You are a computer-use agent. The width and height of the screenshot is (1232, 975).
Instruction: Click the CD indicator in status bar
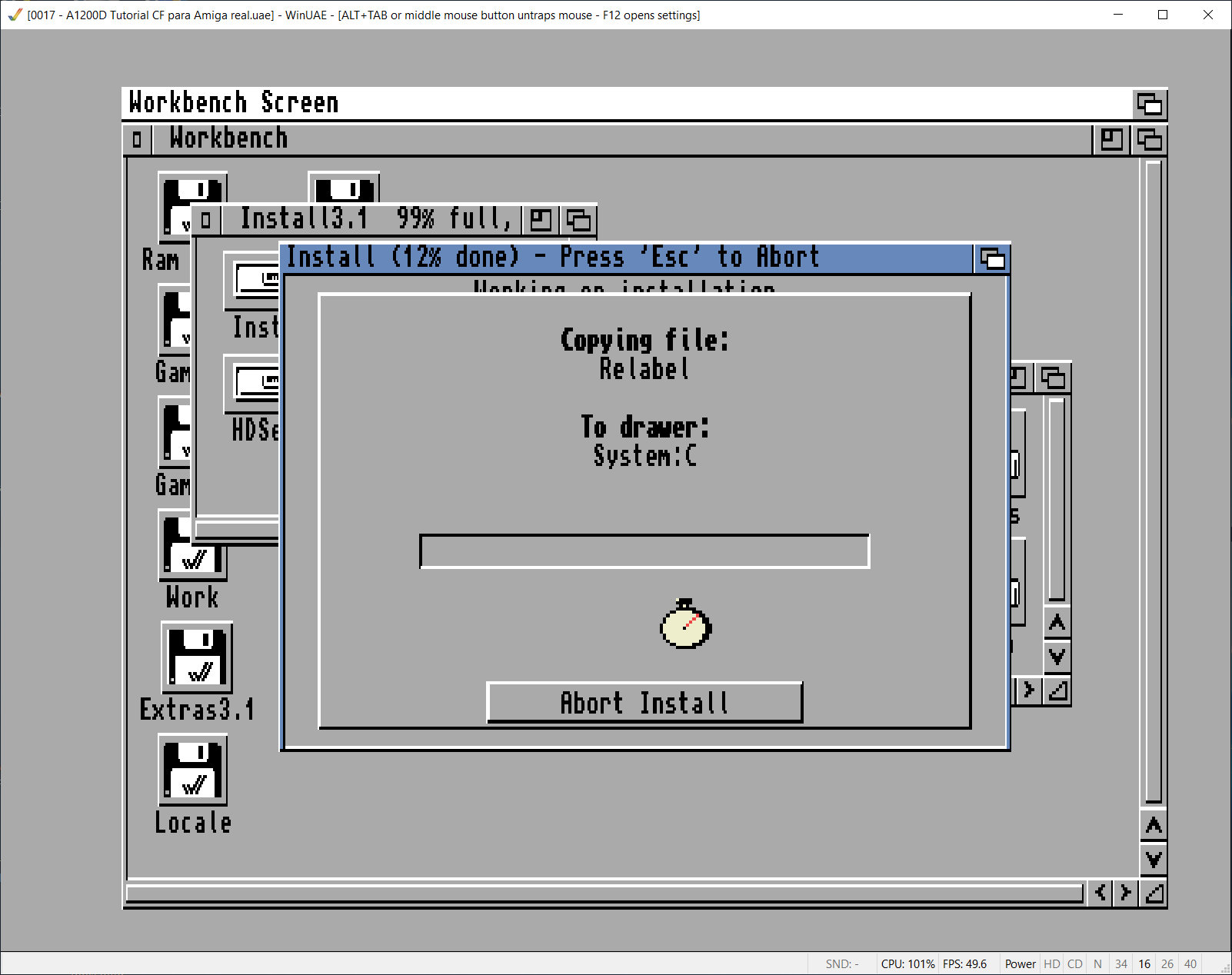coord(1074,963)
